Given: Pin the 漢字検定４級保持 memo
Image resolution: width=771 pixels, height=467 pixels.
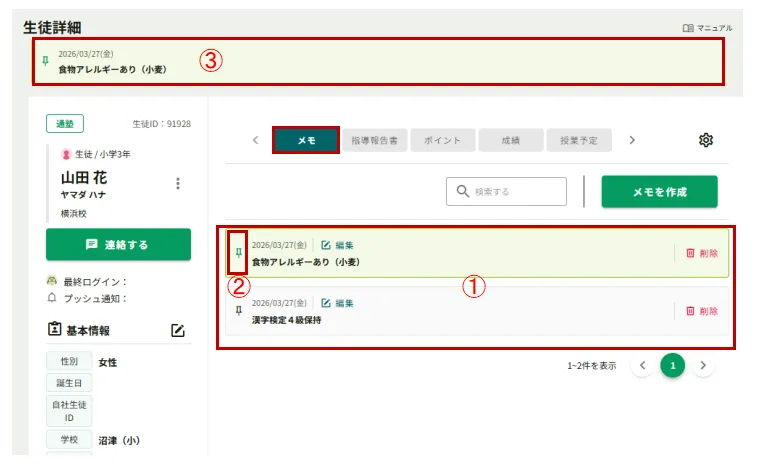Looking at the screenshot, I should pyautogui.click(x=238, y=311).
